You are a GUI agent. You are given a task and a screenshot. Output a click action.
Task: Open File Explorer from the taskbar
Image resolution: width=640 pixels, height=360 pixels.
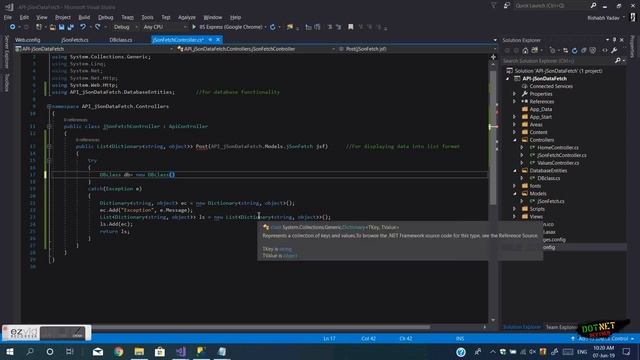pos(139,351)
